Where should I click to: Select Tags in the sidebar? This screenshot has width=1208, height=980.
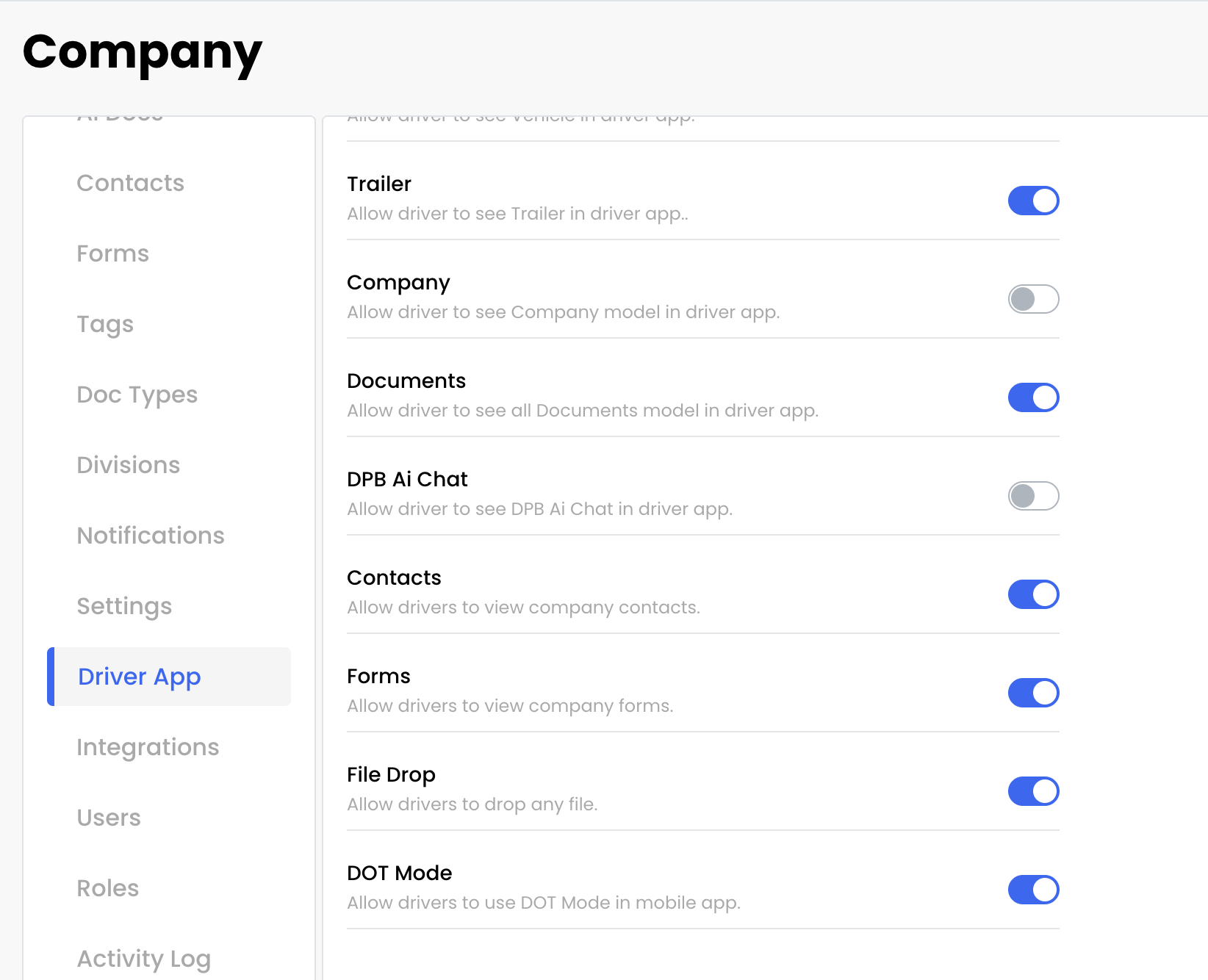[106, 324]
